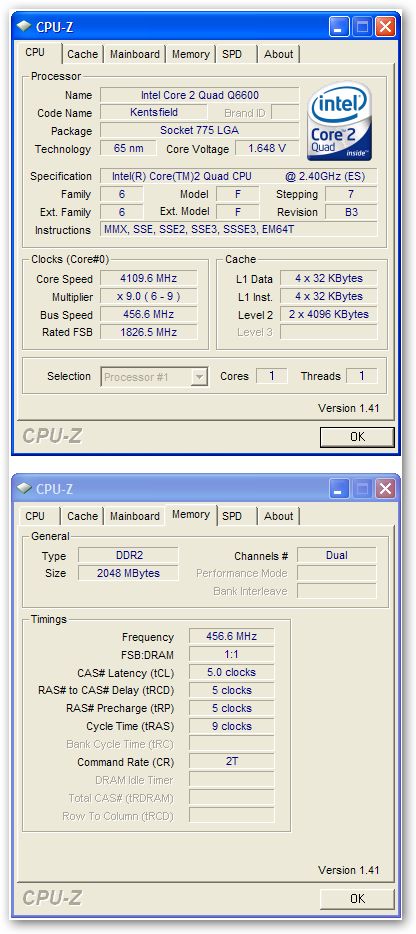Click the CPU-Z icon in top window title bar
The height and width of the screenshot is (934, 416).
click(24, 26)
